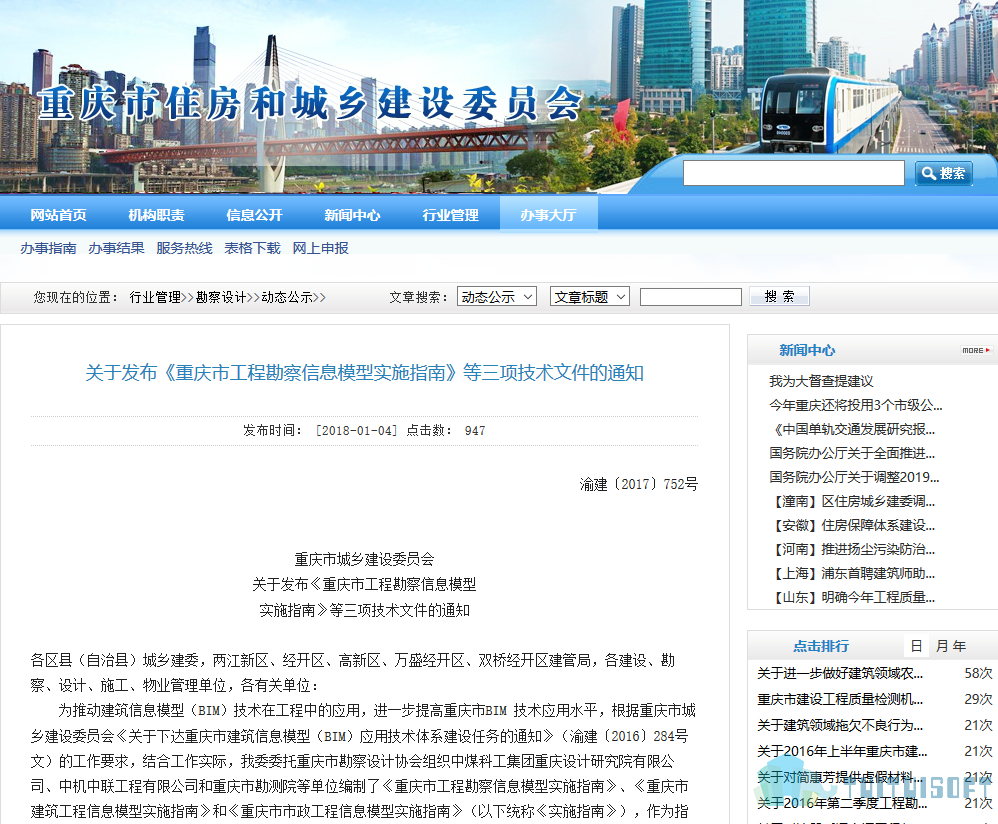Click the 新闻中心 panel heading
The width and height of the screenshot is (998, 824).
[807, 350]
